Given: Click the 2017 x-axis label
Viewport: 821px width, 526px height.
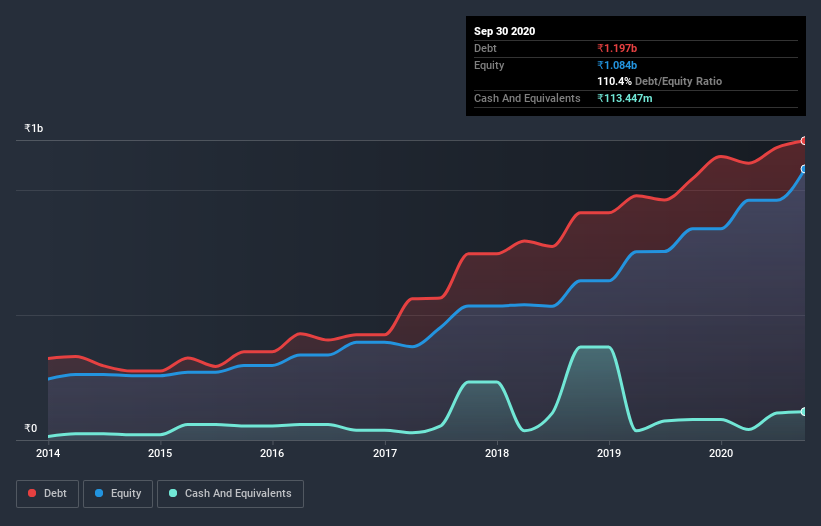Looking at the screenshot, I should coord(385,453).
